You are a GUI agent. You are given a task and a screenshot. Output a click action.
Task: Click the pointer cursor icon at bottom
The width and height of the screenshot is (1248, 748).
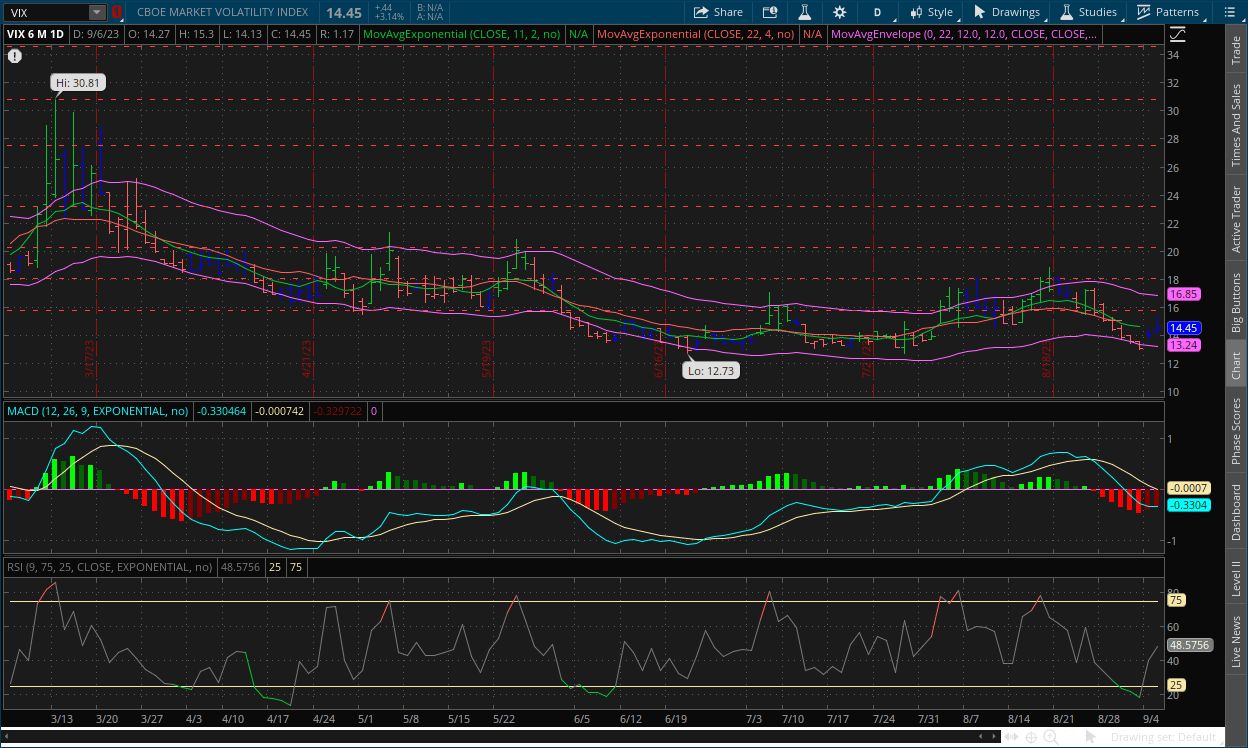point(1091,738)
